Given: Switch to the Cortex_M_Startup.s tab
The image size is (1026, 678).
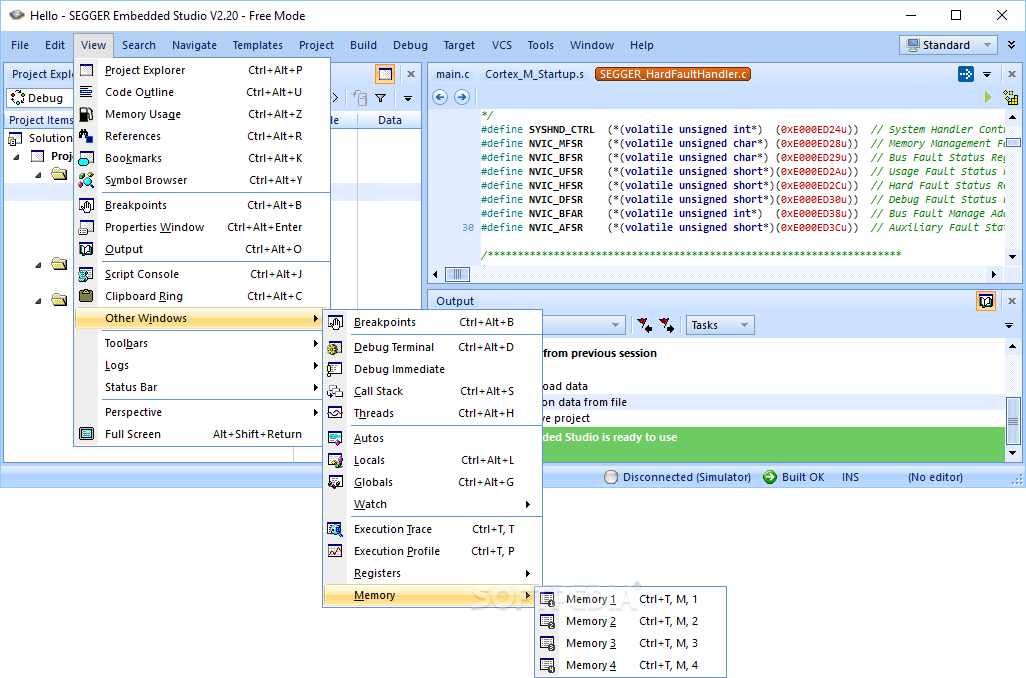Looking at the screenshot, I should tap(534, 75).
